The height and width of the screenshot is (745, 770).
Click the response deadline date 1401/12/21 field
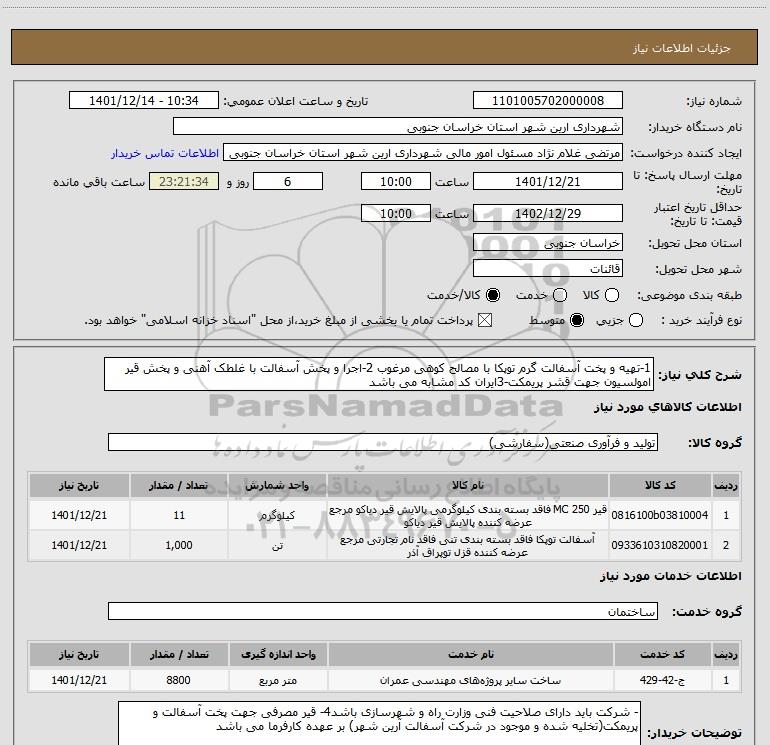point(548,181)
